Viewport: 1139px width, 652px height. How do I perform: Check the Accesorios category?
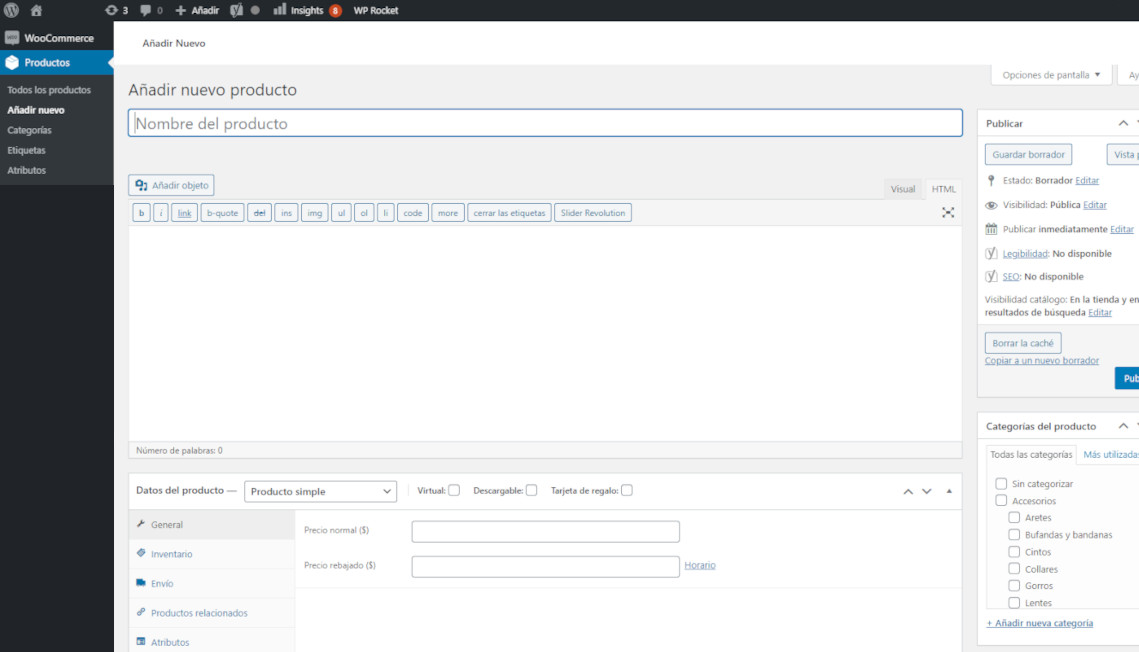[x=1001, y=500]
